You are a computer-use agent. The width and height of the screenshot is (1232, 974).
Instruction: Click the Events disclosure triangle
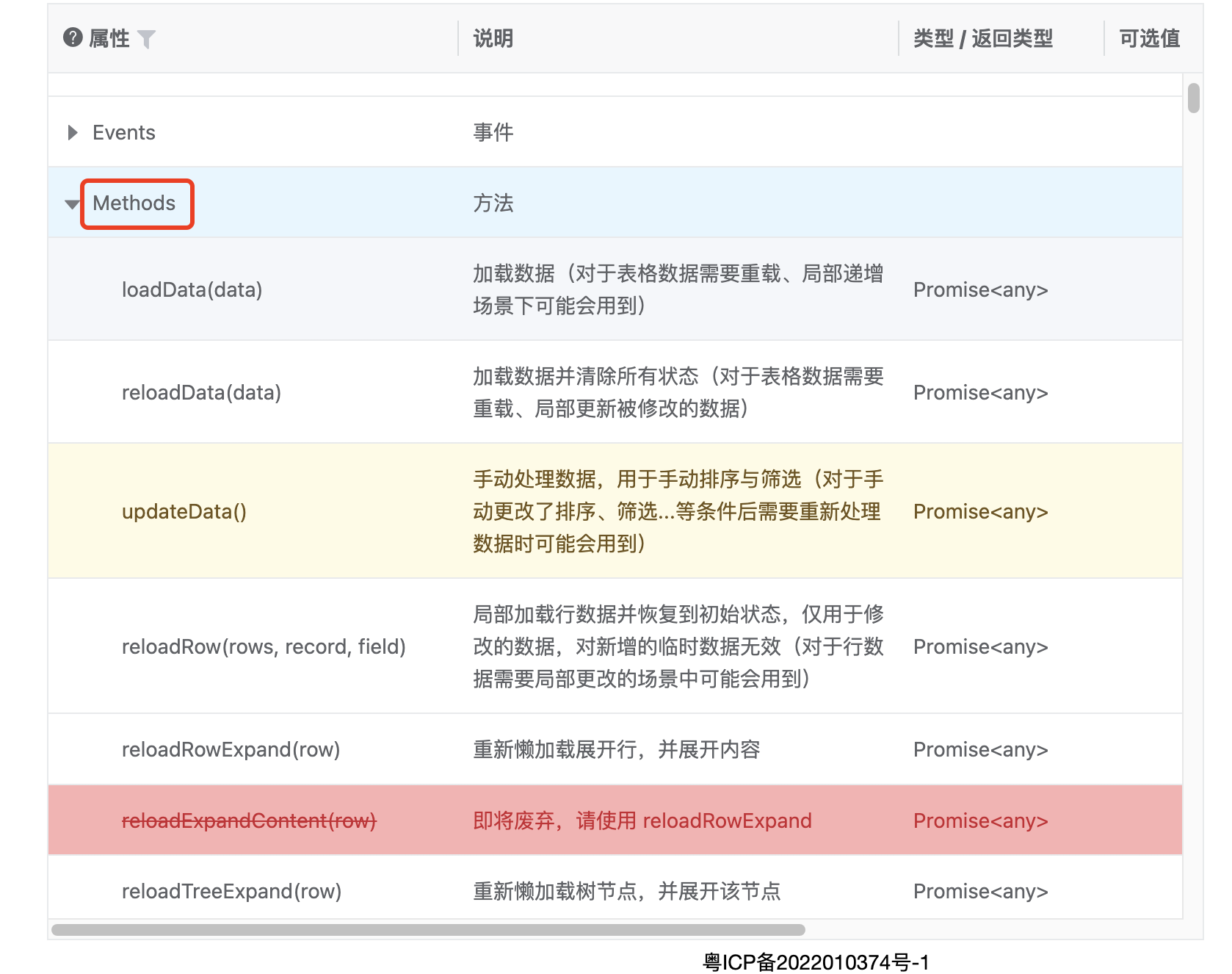[73, 132]
